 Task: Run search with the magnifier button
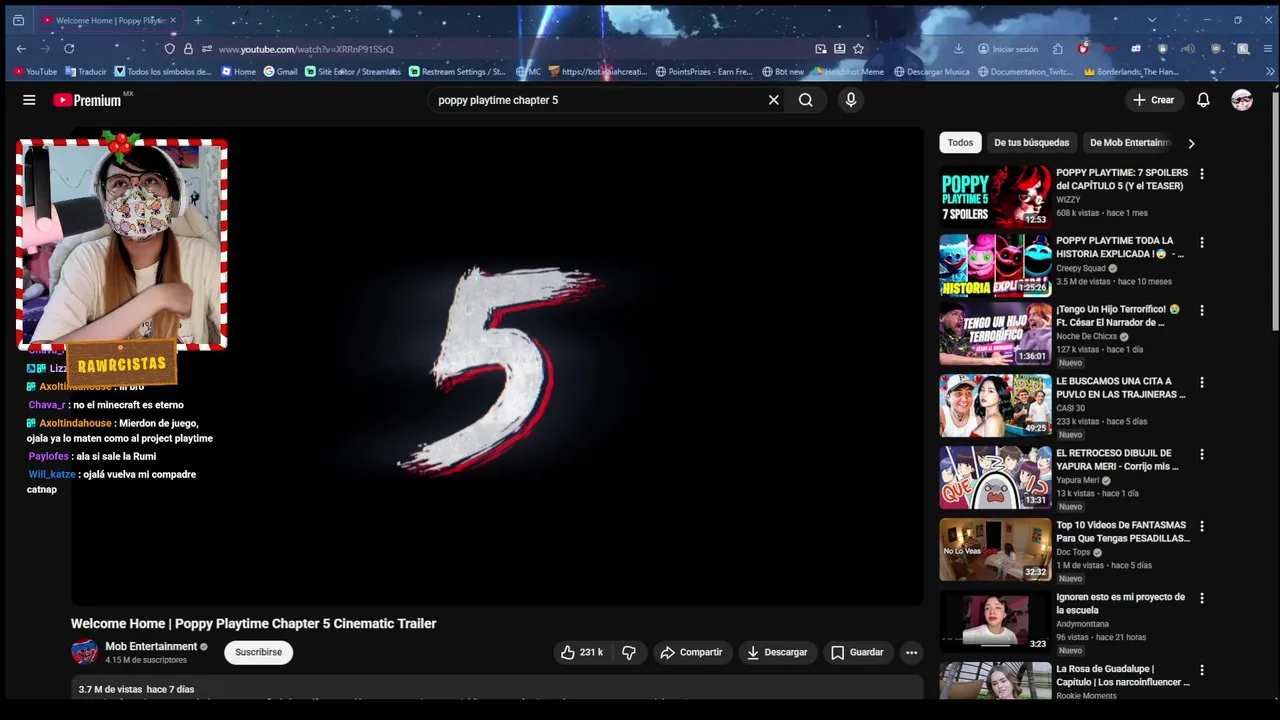pos(806,100)
